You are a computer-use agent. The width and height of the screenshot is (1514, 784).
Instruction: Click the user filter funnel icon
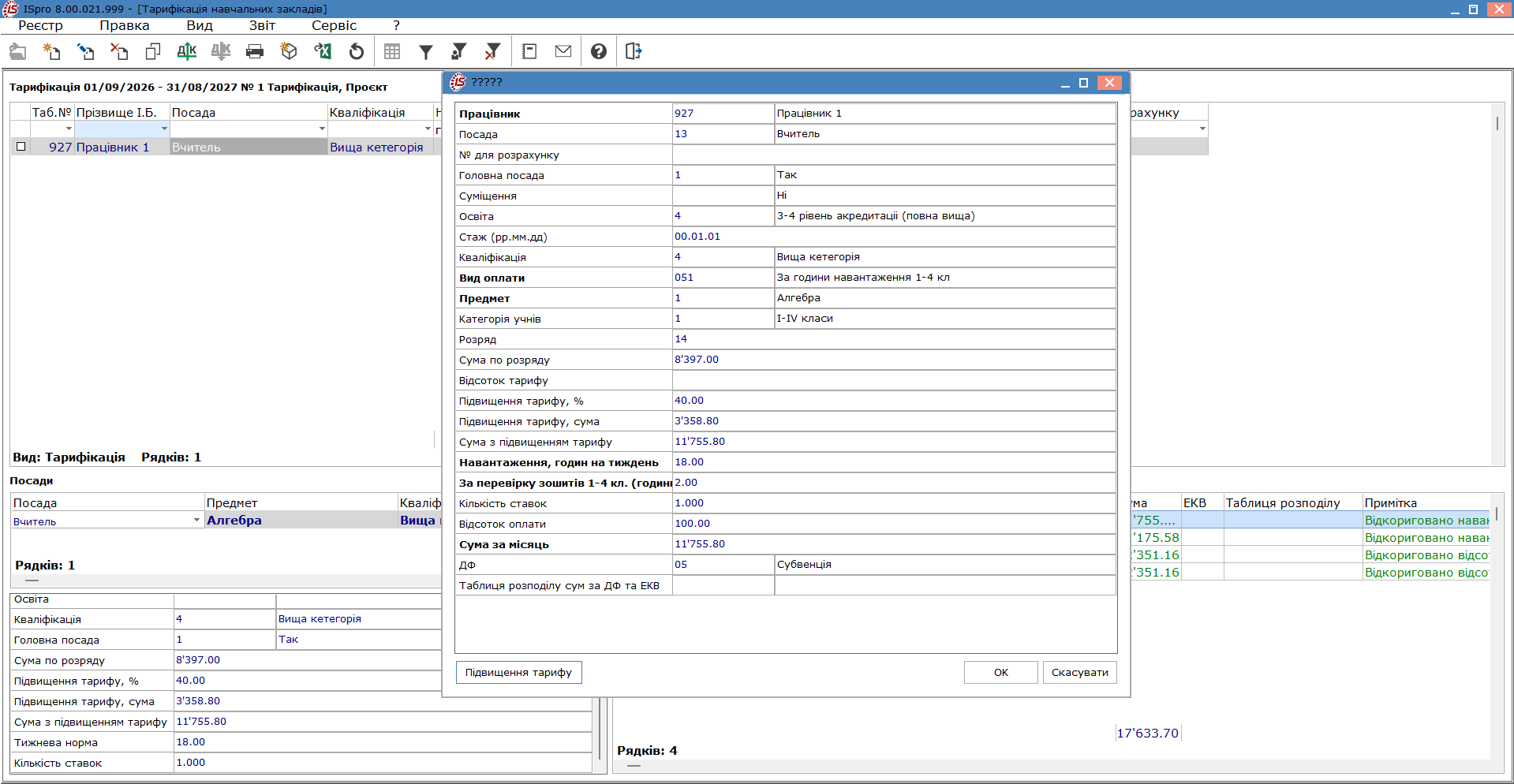[459, 52]
